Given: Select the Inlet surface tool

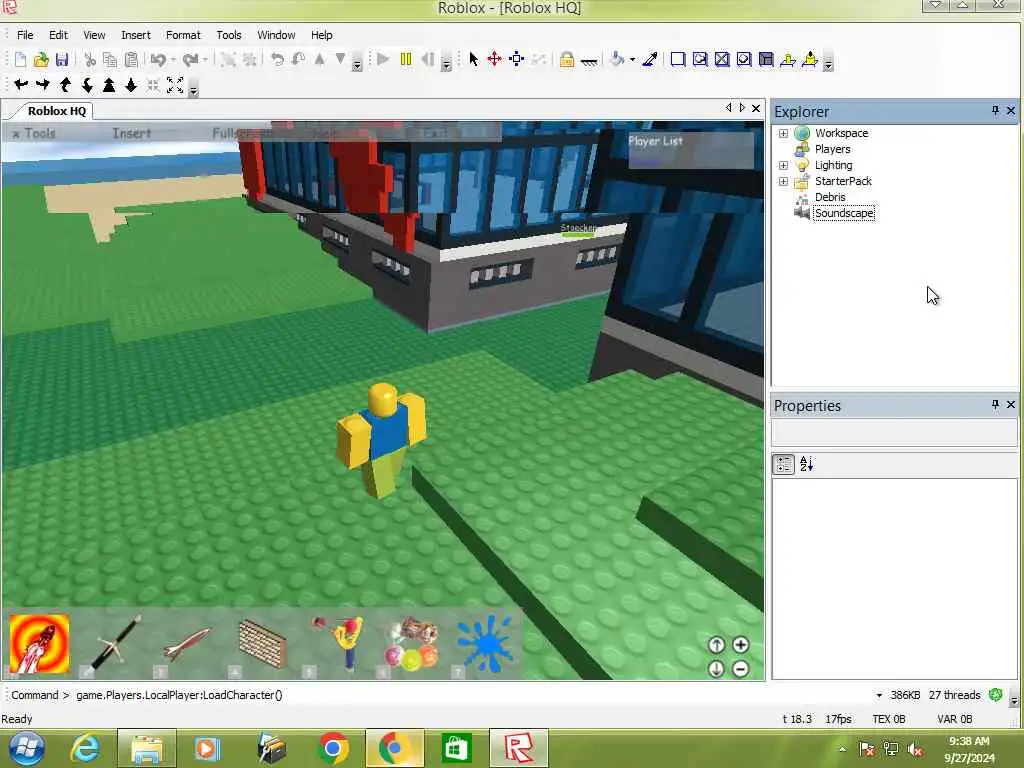Looking at the screenshot, I should coord(766,59).
